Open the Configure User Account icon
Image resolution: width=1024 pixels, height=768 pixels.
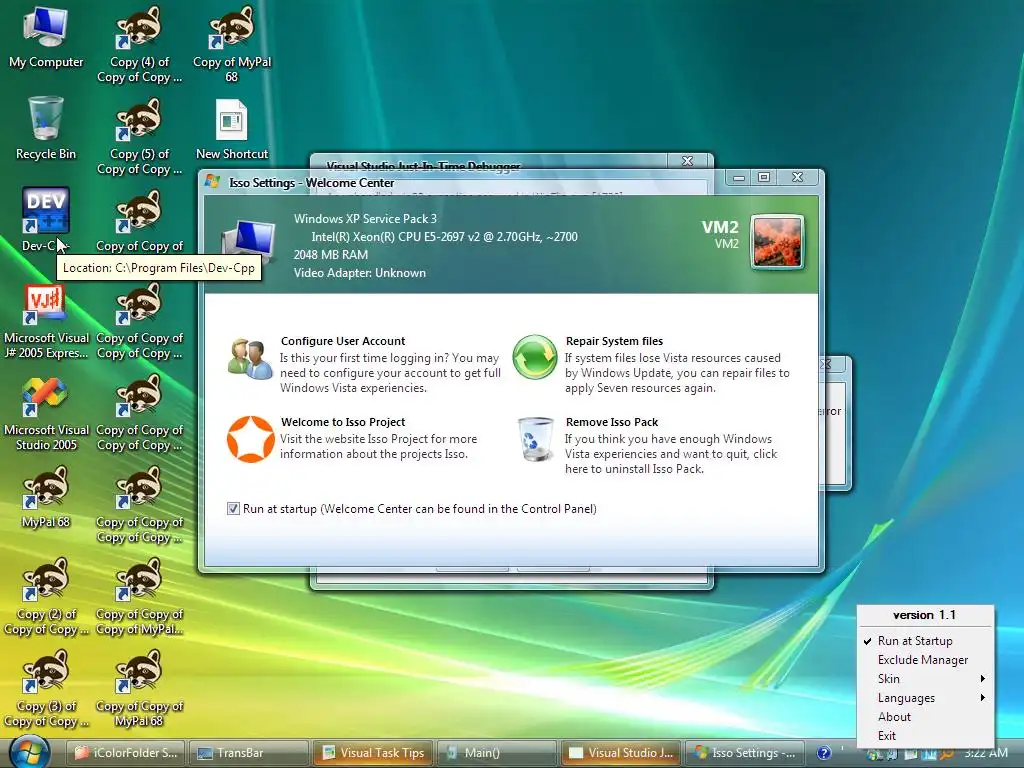pyautogui.click(x=250, y=359)
